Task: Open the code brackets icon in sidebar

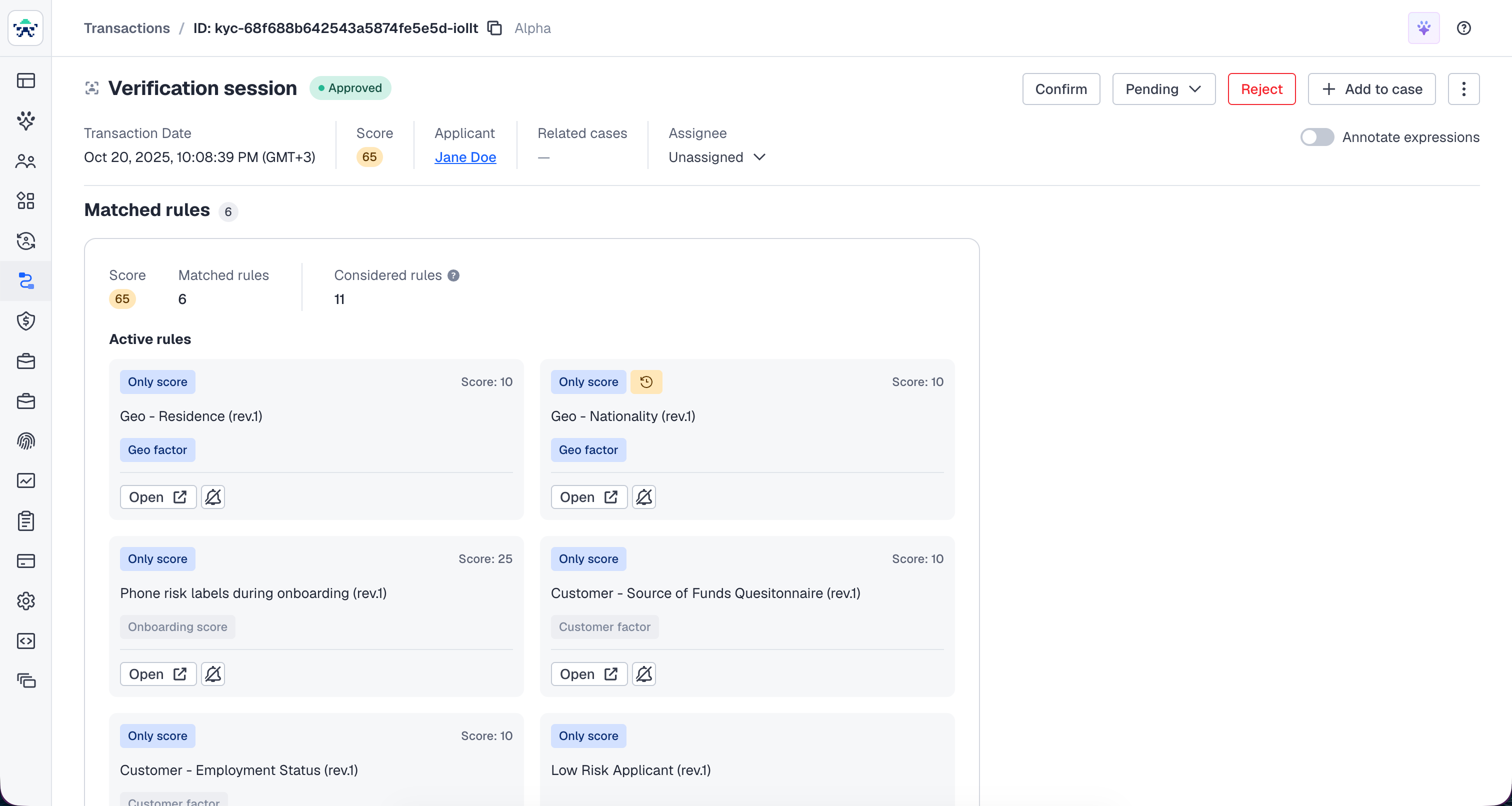Action: coord(26,641)
